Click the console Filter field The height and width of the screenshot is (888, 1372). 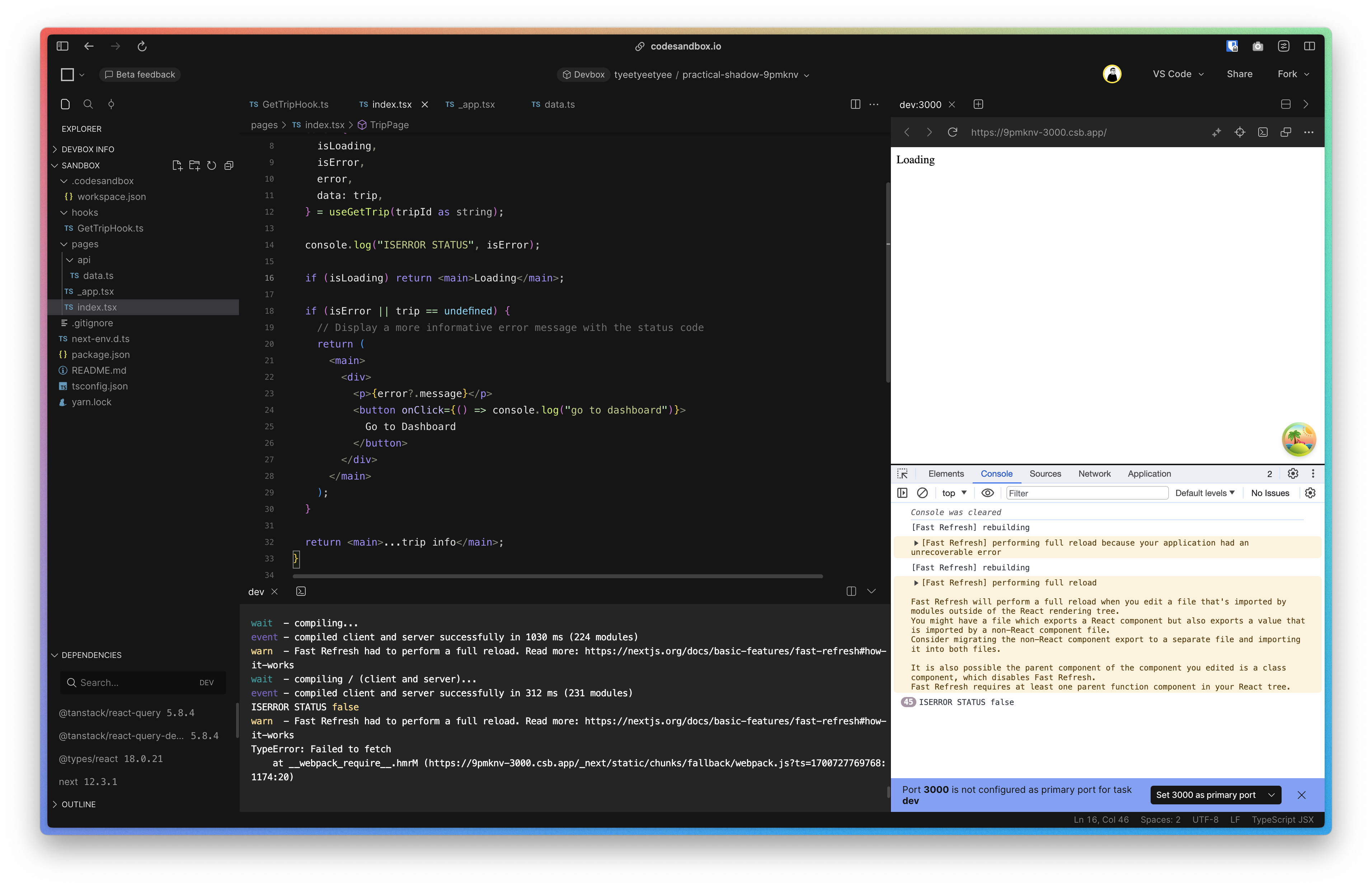(x=1087, y=493)
